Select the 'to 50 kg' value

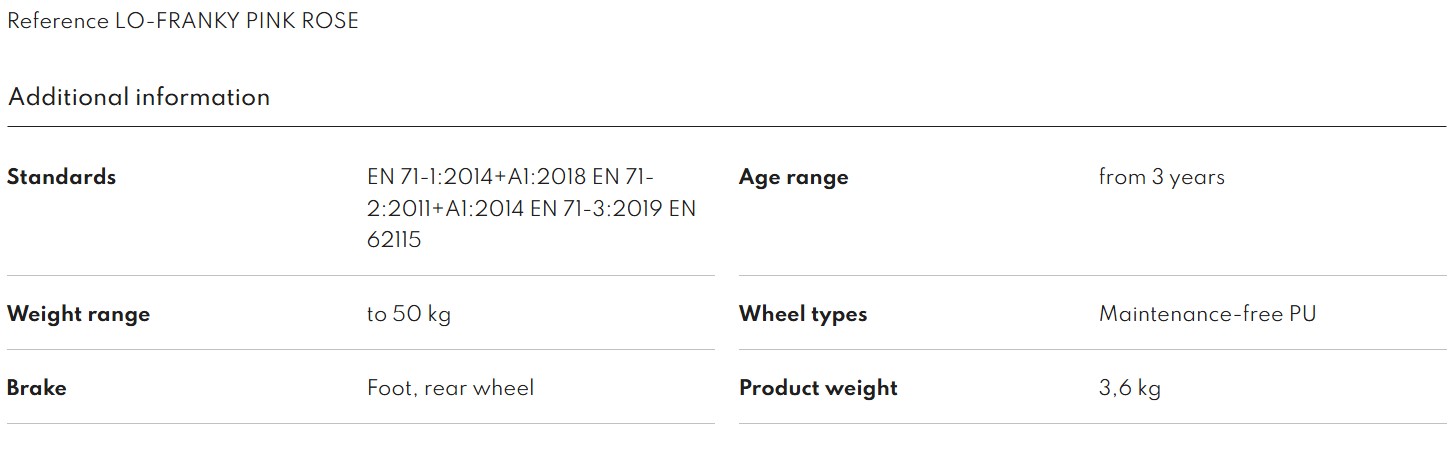[409, 314]
